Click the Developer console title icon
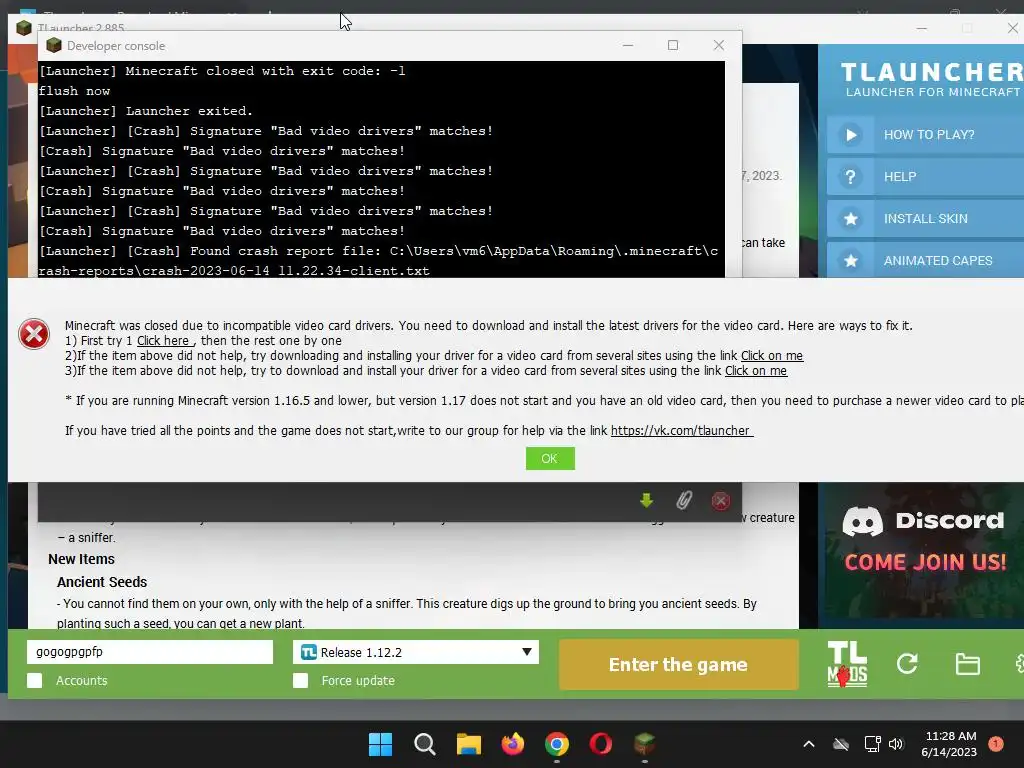The height and width of the screenshot is (768, 1024). [x=54, y=45]
